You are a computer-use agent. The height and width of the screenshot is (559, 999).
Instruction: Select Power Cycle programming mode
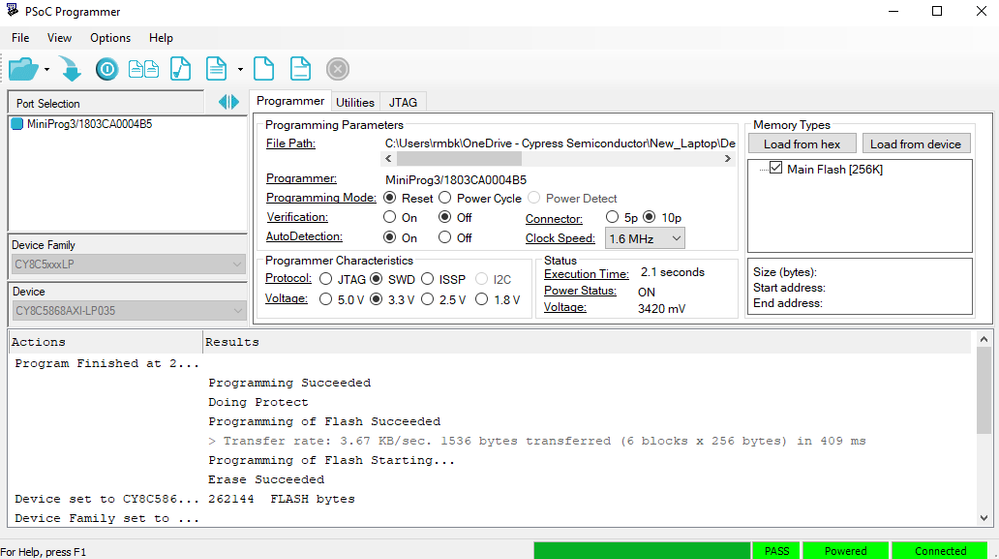coord(445,198)
